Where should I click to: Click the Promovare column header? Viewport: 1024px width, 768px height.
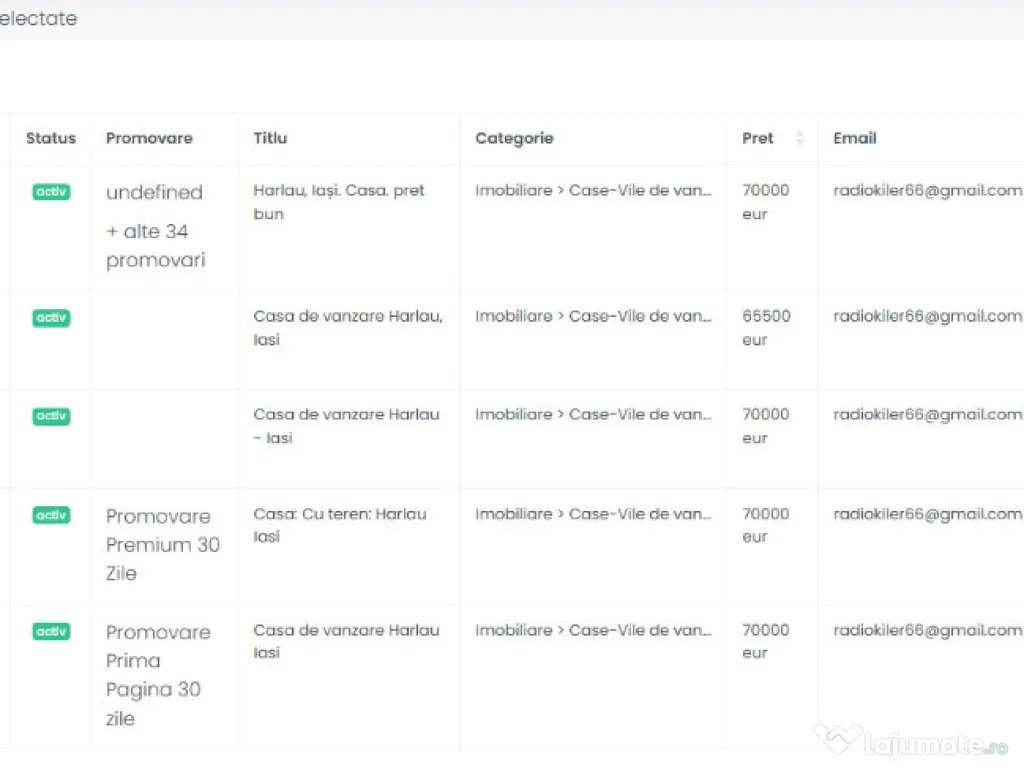coord(149,138)
